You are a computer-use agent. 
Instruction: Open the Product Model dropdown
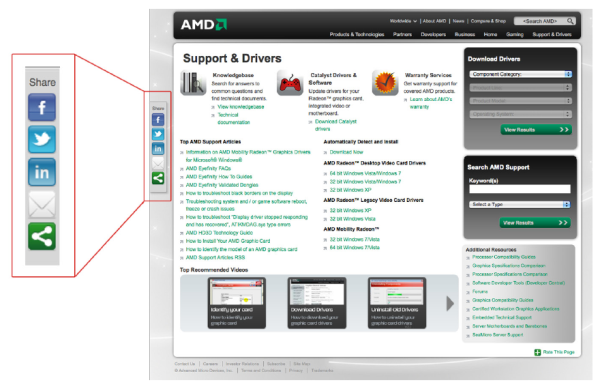521,101
